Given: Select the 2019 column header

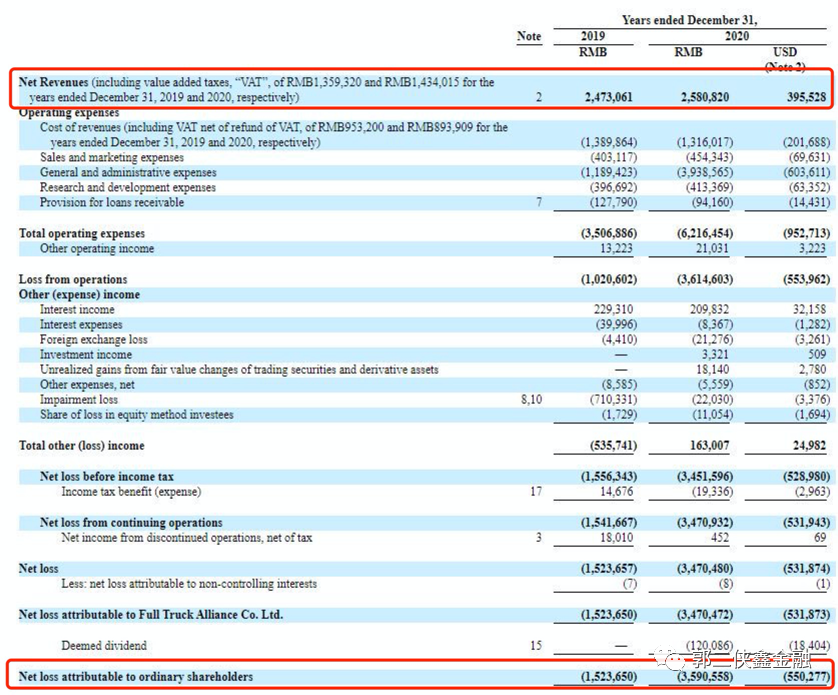Looking at the screenshot, I should (593, 36).
